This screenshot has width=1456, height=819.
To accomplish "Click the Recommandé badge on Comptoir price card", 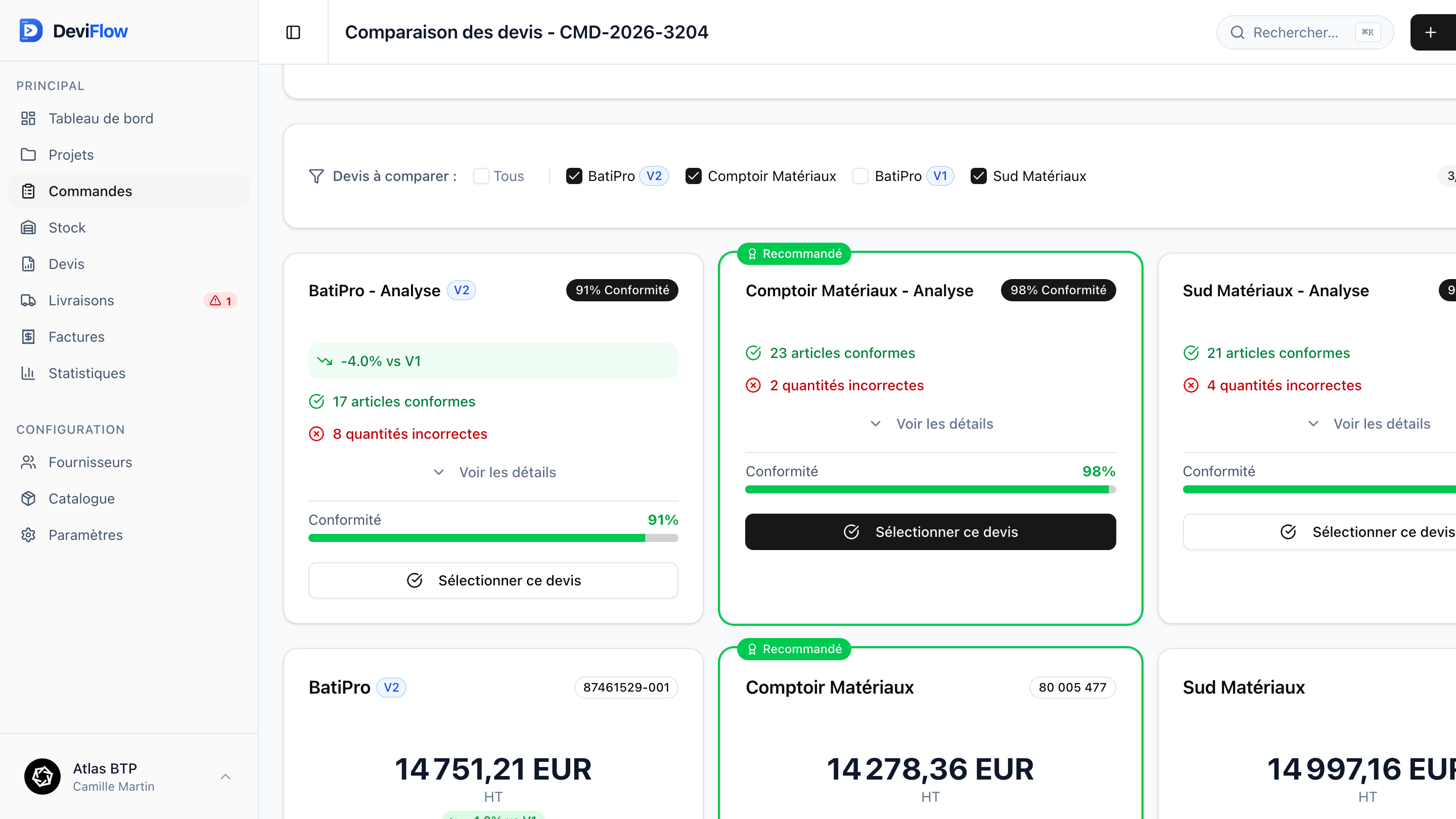I will [794, 649].
